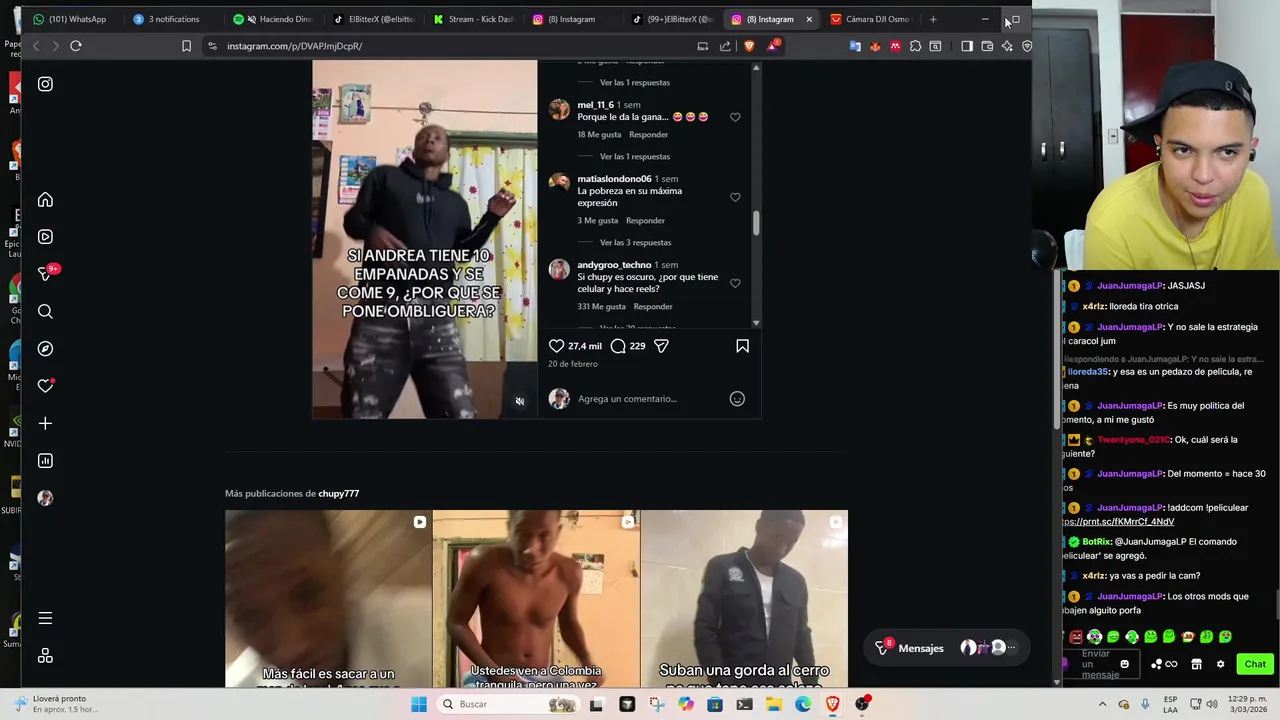This screenshot has height=720, width=1280.
Task: View the 27.4 mil likes count
Action: [585, 346]
